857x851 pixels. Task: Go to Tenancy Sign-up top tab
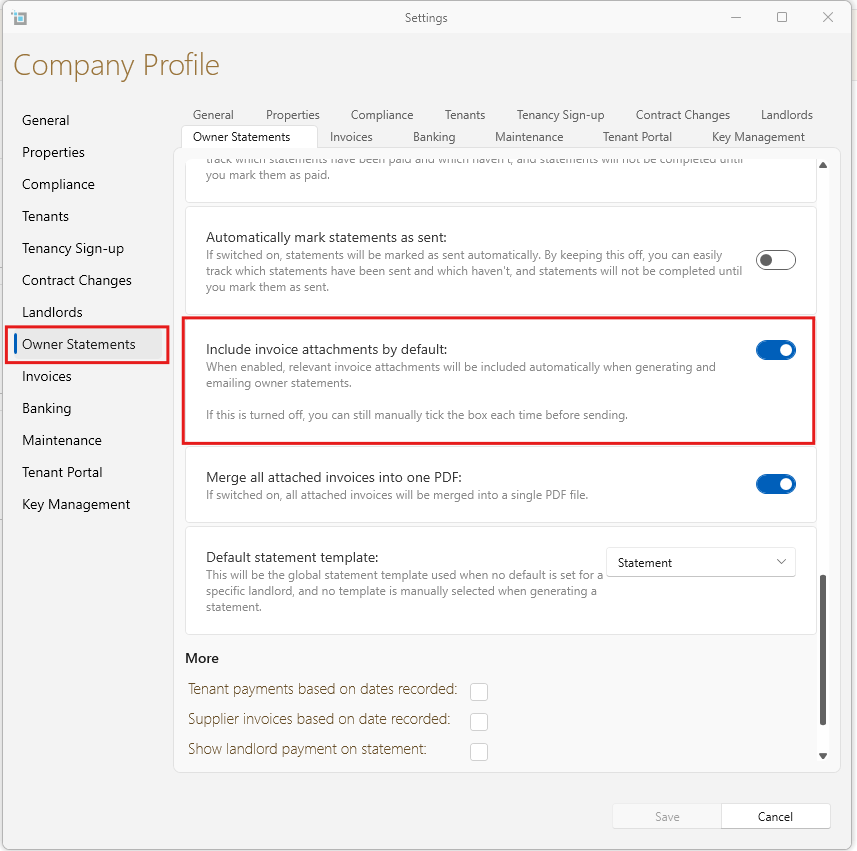click(x=560, y=115)
